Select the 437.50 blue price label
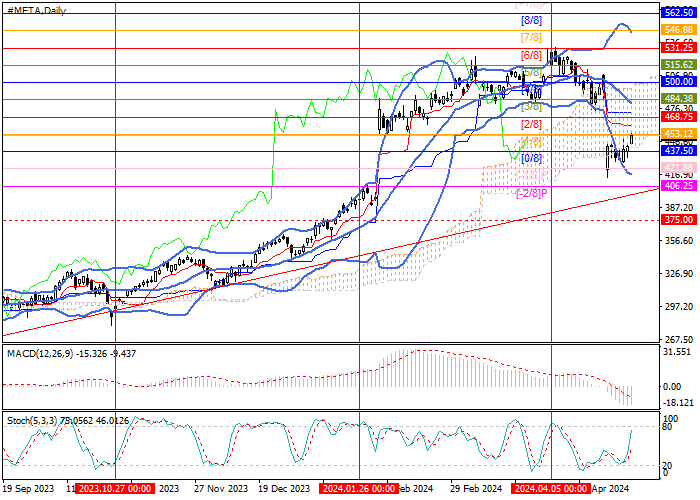Image resolution: width=700 pixels, height=500 pixels. 678,151
